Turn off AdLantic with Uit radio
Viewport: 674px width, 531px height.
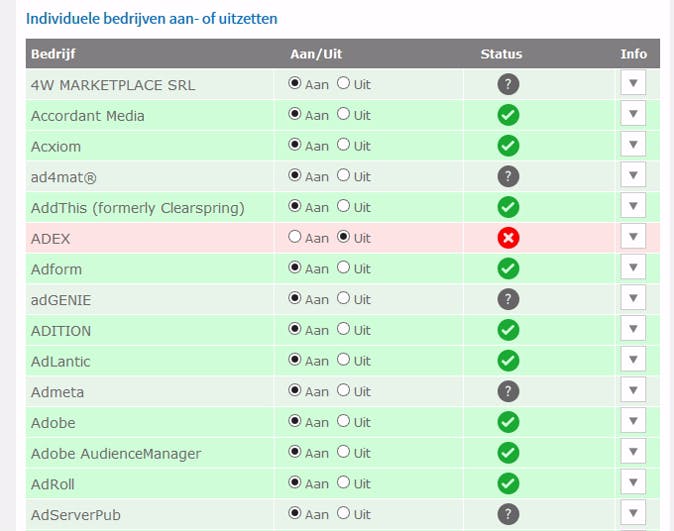(343, 359)
